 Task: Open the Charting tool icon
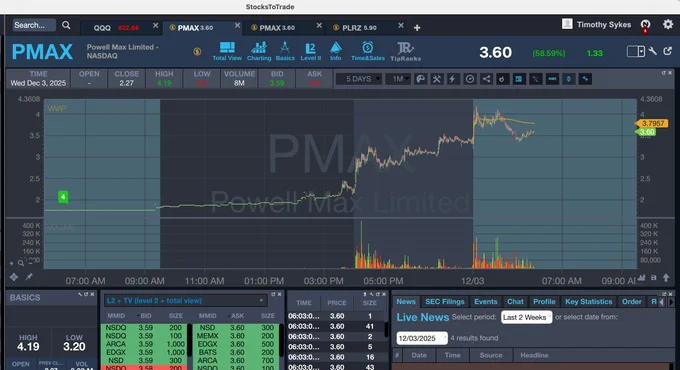click(x=259, y=51)
